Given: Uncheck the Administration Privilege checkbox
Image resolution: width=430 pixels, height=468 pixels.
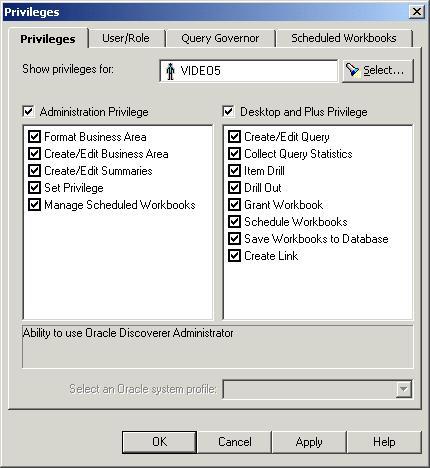Looking at the screenshot, I should click(28, 111).
